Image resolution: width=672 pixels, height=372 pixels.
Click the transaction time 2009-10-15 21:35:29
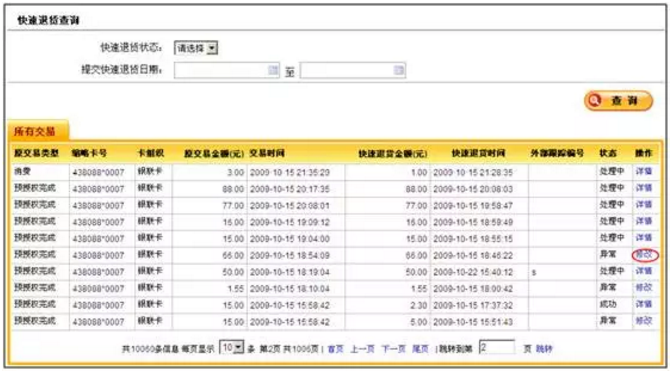[x=290, y=173]
